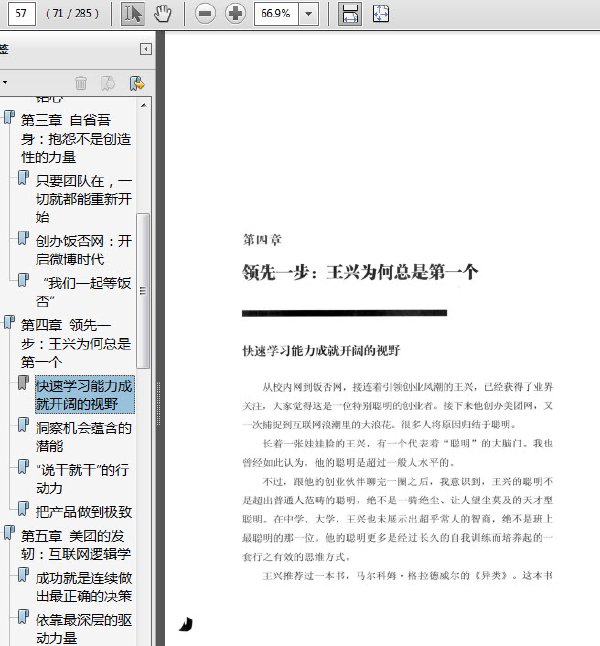Open bookmark 洞察机会蕴含的潜能
The width and height of the screenshot is (600, 646).
84,437
